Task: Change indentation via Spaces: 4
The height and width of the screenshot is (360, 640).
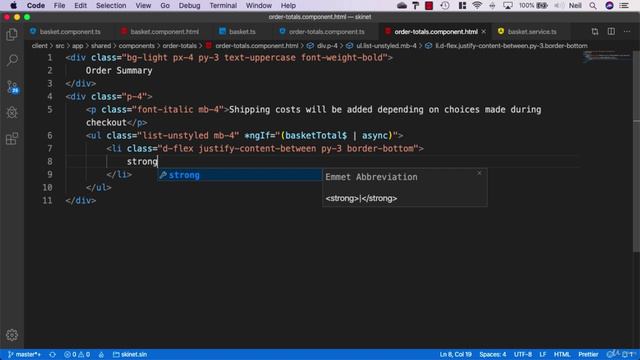Action: coord(493,354)
